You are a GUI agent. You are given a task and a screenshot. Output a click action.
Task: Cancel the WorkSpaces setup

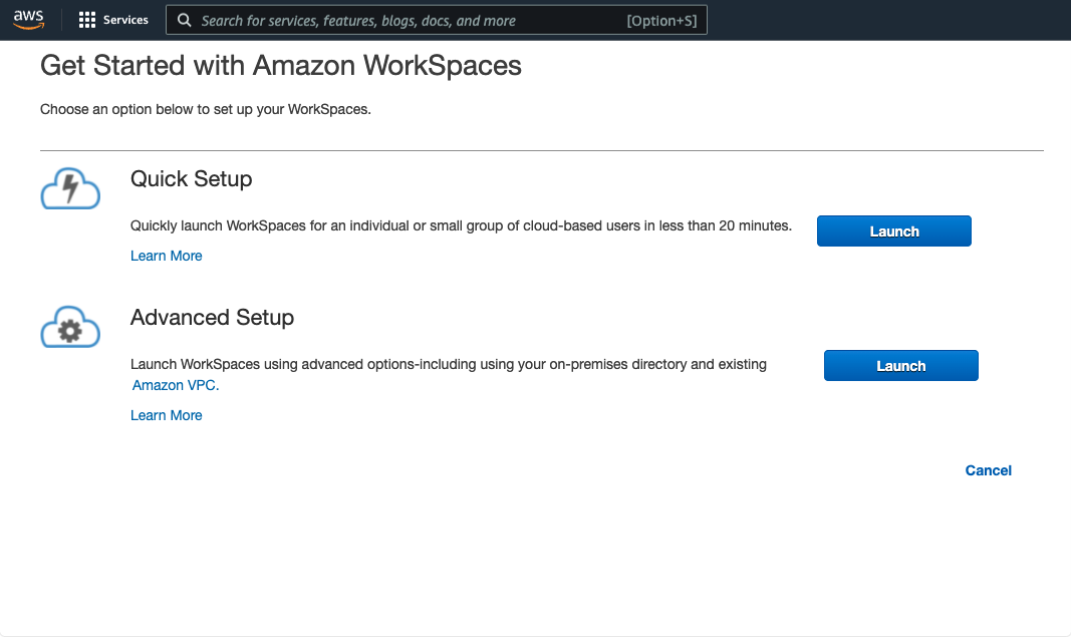coord(988,470)
